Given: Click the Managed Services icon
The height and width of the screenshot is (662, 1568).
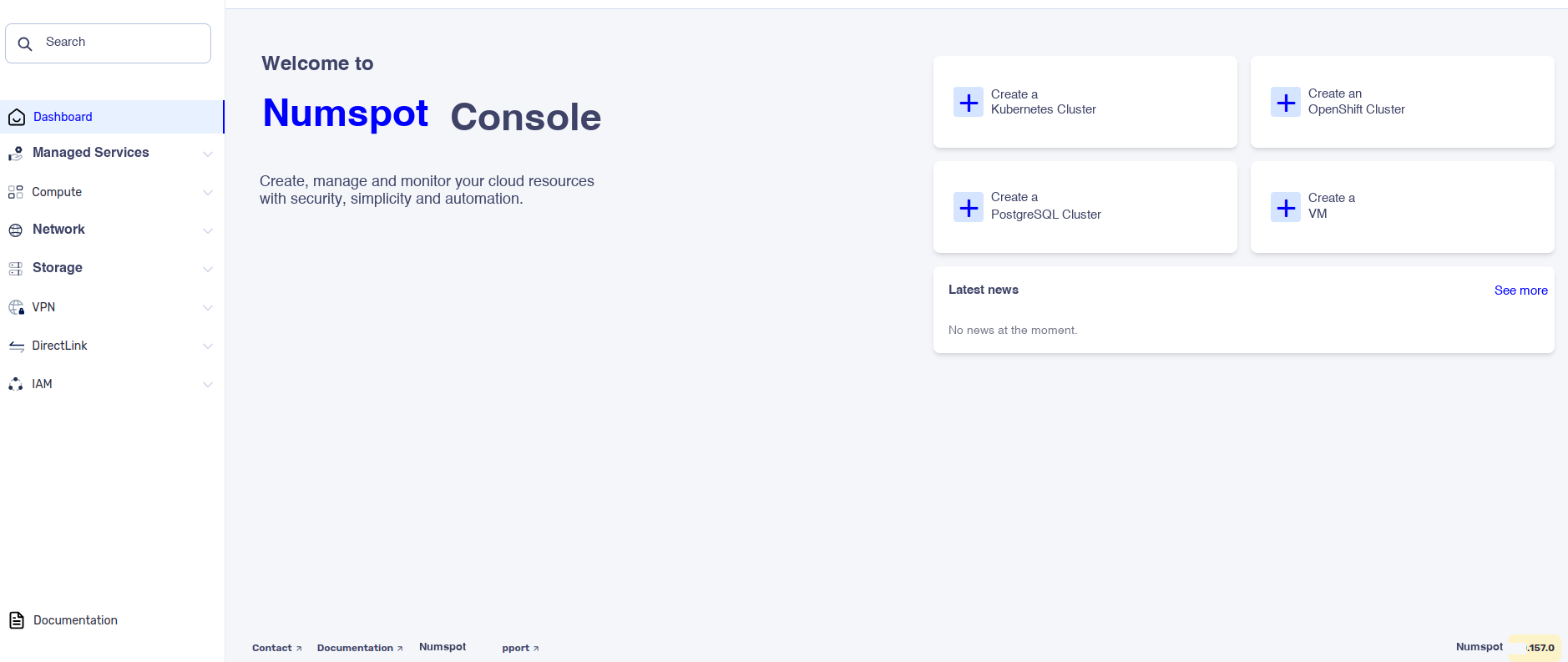Looking at the screenshot, I should click(x=16, y=154).
